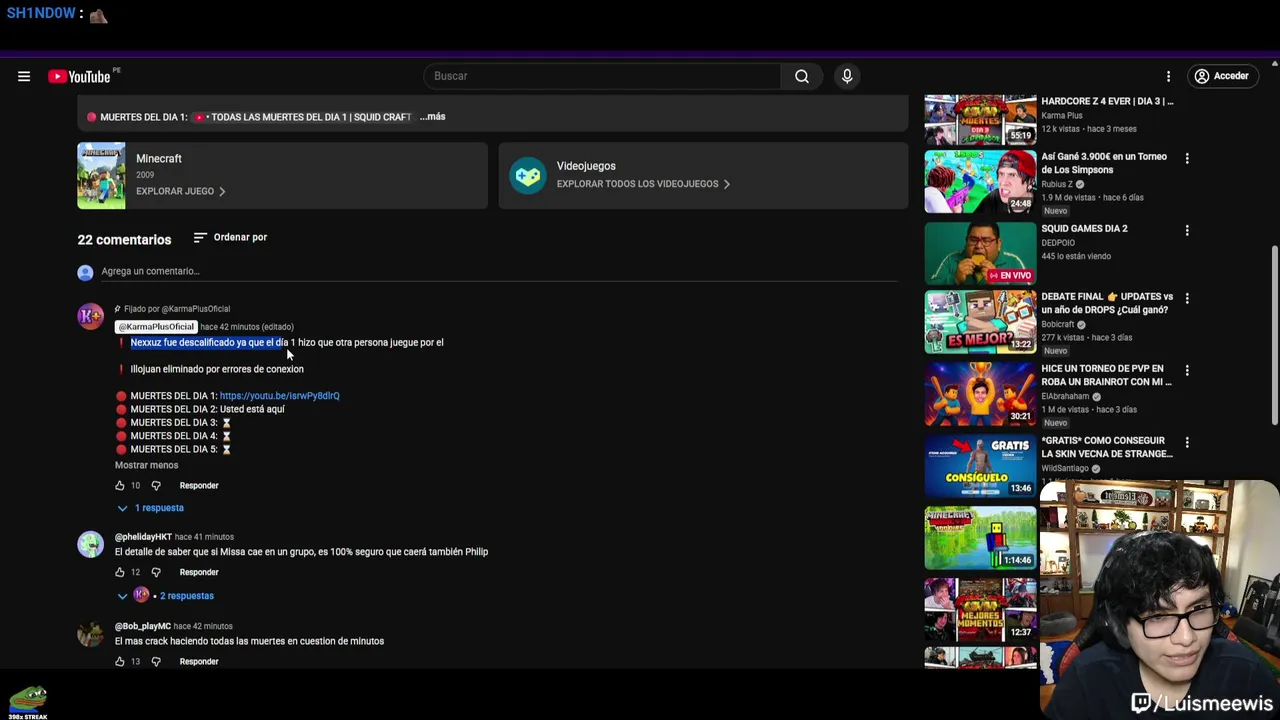Open the Minecraft game card
The width and height of the screenshot is (1280, 720).
click(282, 176)
